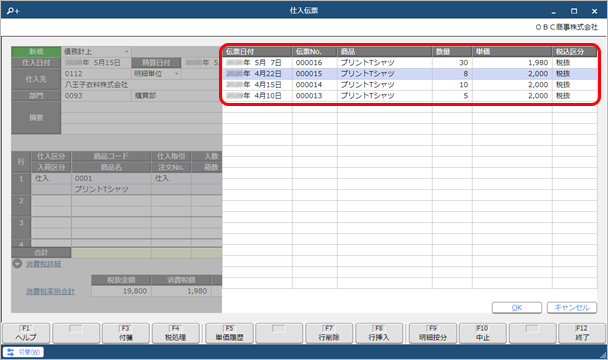Click the キャンセル button
The height and width of the screenshot is (360, 608).
[x=572, y=308]
